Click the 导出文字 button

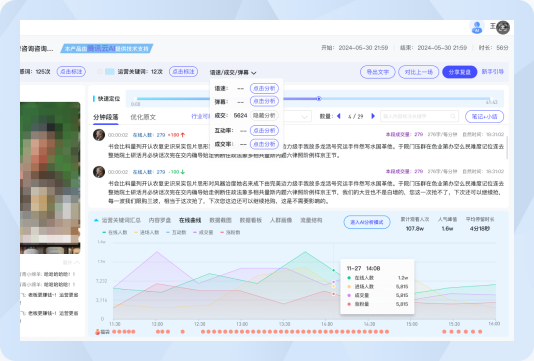[378, 72]
